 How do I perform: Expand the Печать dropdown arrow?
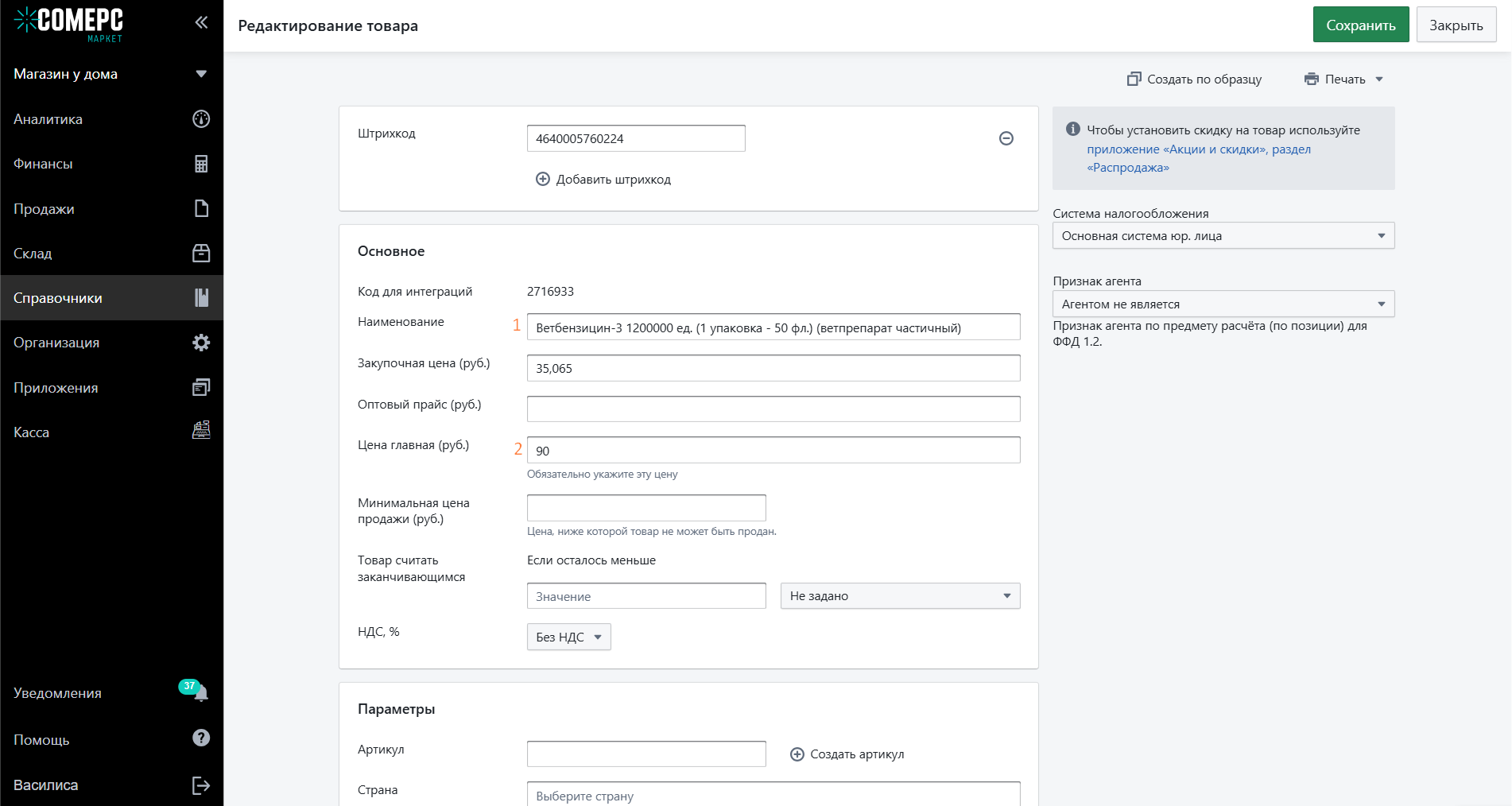pyautogui.click(x=1379, y=79)
